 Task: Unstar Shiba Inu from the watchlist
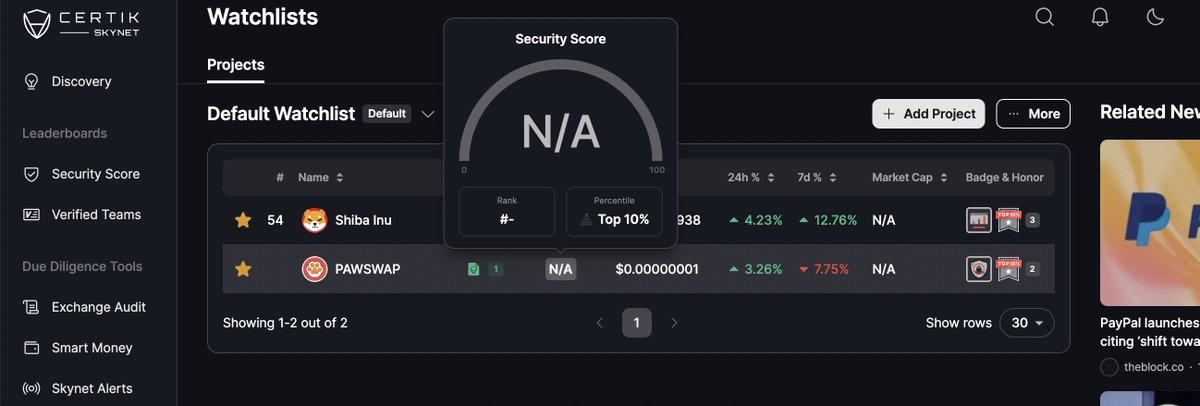pyautogui.click(x=243, y=220)
